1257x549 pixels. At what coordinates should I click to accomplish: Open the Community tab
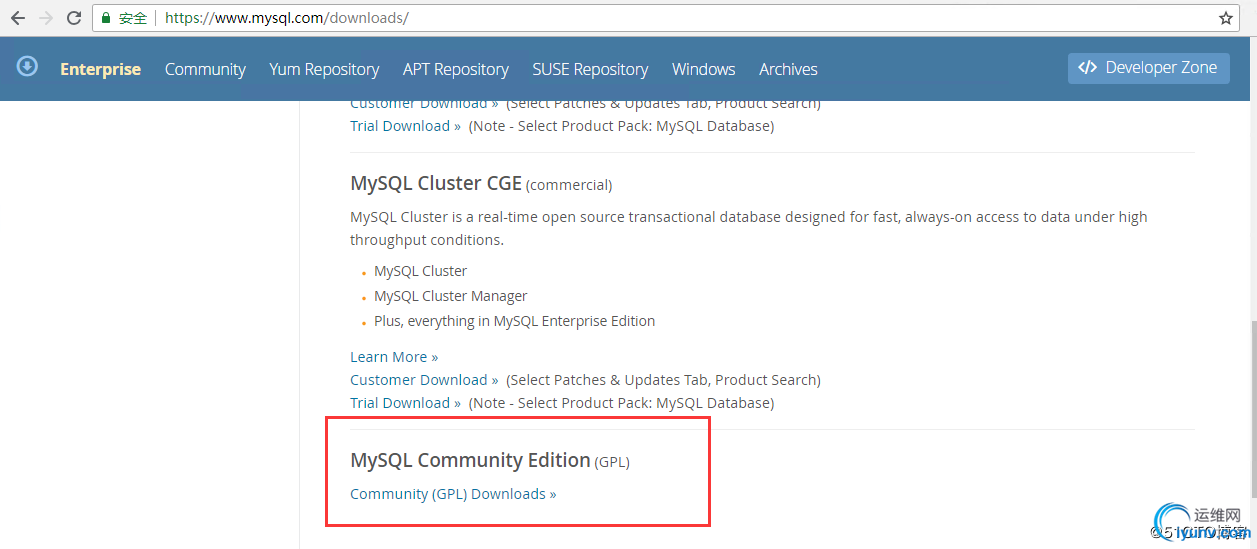[x=205, y=69]
